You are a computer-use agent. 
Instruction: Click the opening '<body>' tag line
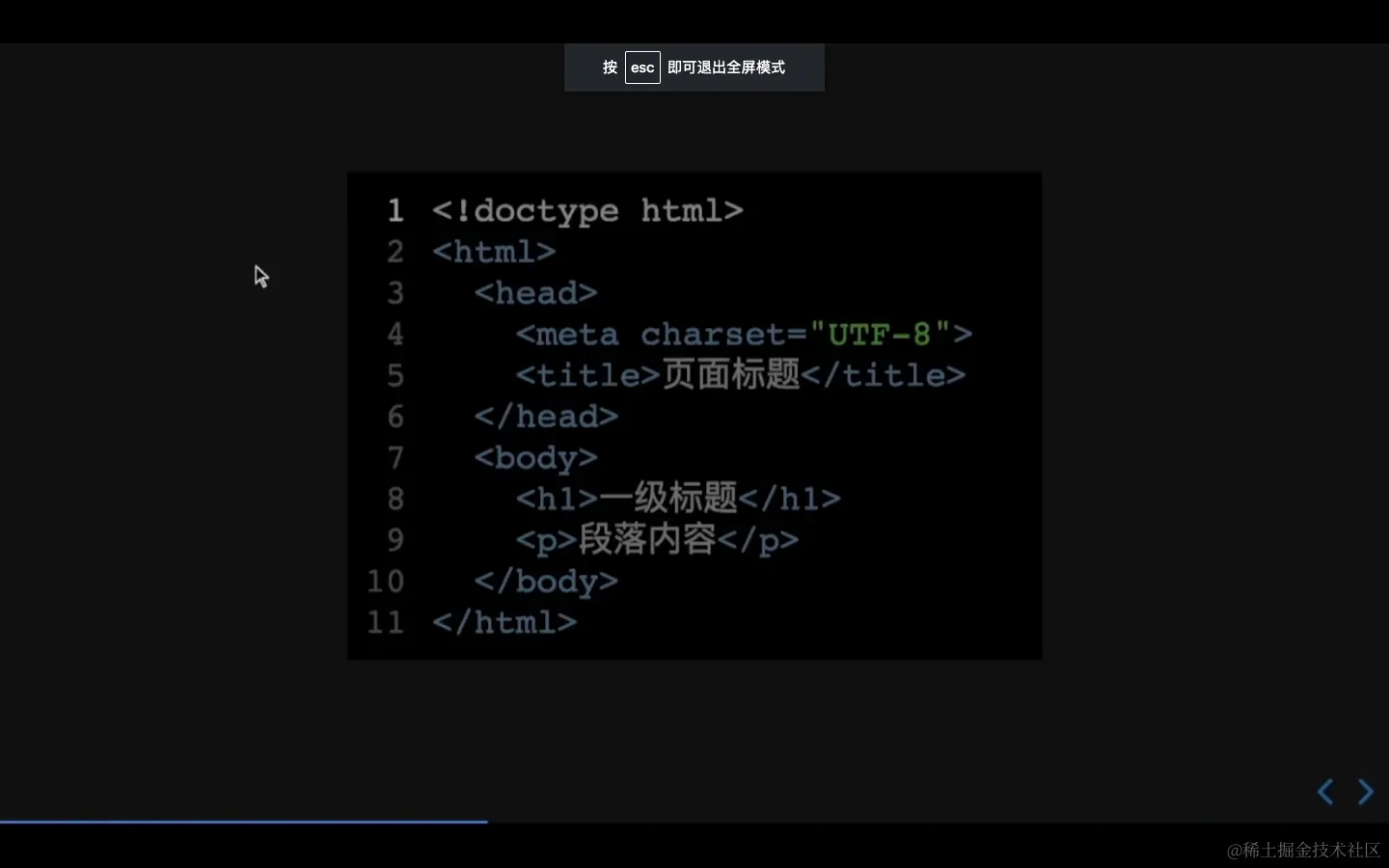point(535,458)
